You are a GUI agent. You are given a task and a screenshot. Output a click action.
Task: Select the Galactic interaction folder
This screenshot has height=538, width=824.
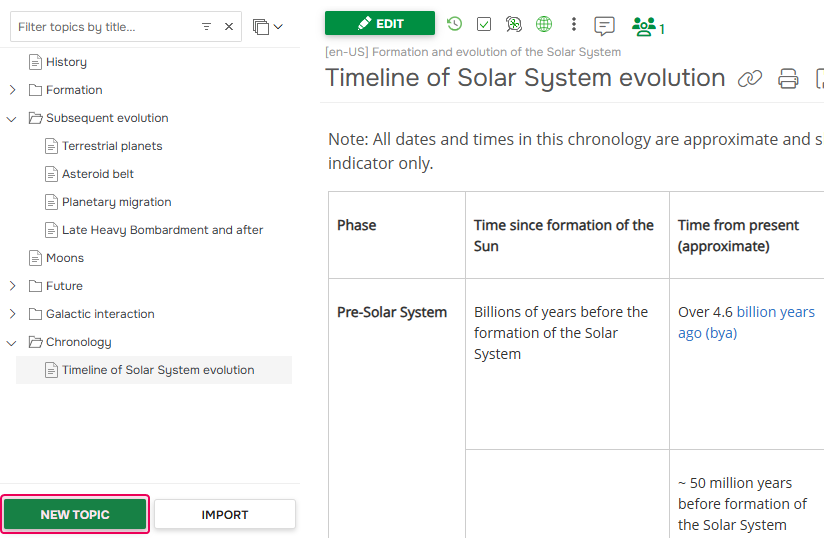tap(100, 314)
